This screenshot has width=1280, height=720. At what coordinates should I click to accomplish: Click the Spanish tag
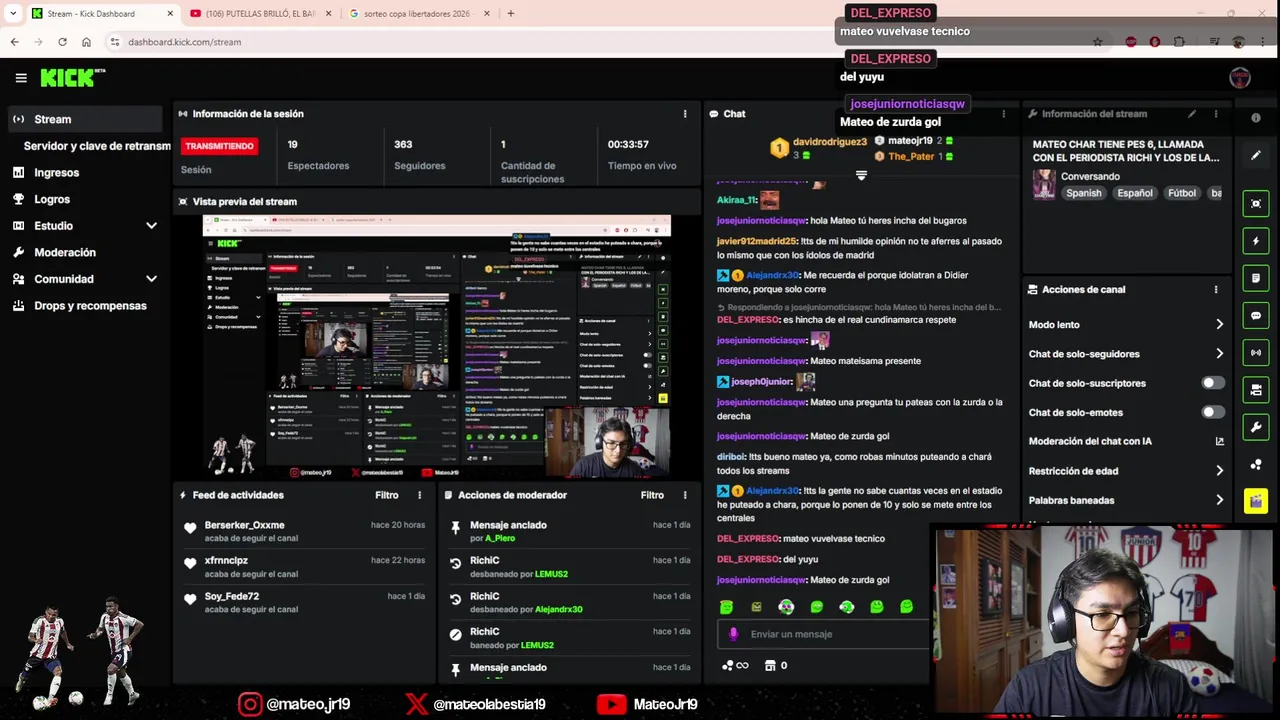(x=1083, y=193)
